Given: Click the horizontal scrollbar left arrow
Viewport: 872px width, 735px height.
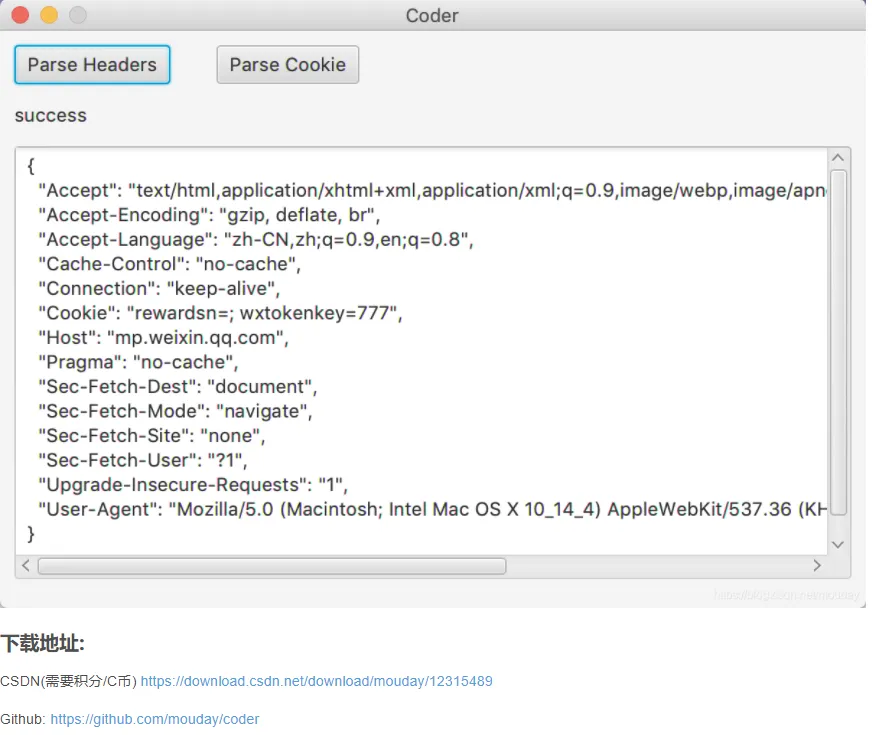Looking at the screenshot, I should click(26, 566).
